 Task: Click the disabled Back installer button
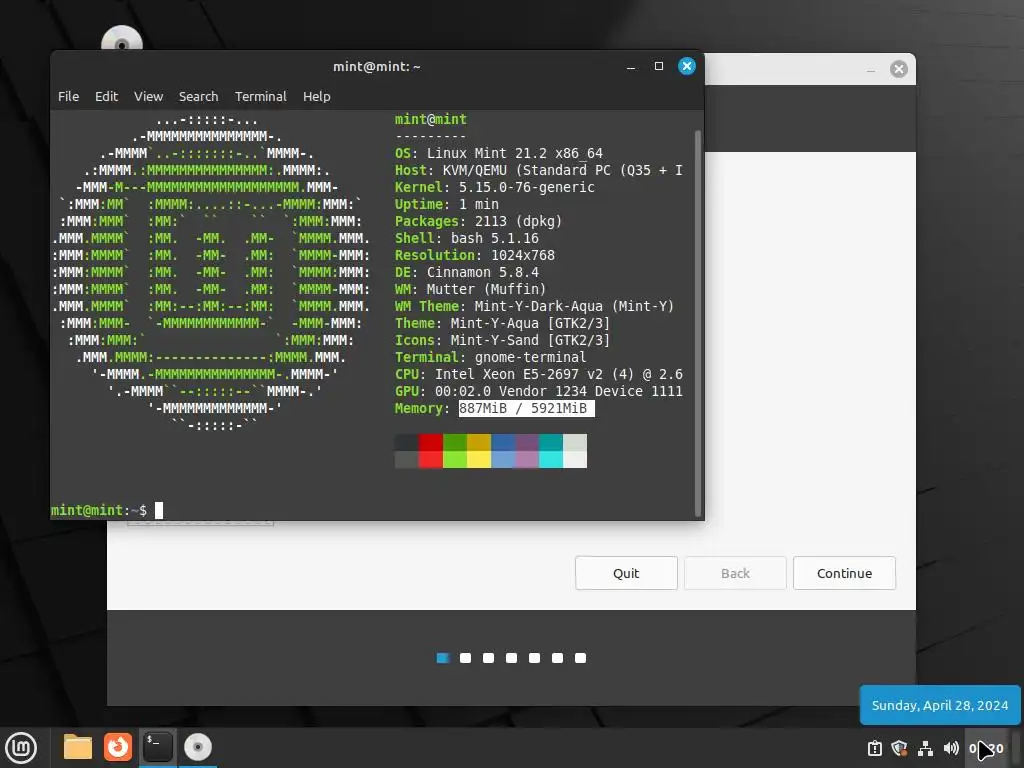[735, 573]
